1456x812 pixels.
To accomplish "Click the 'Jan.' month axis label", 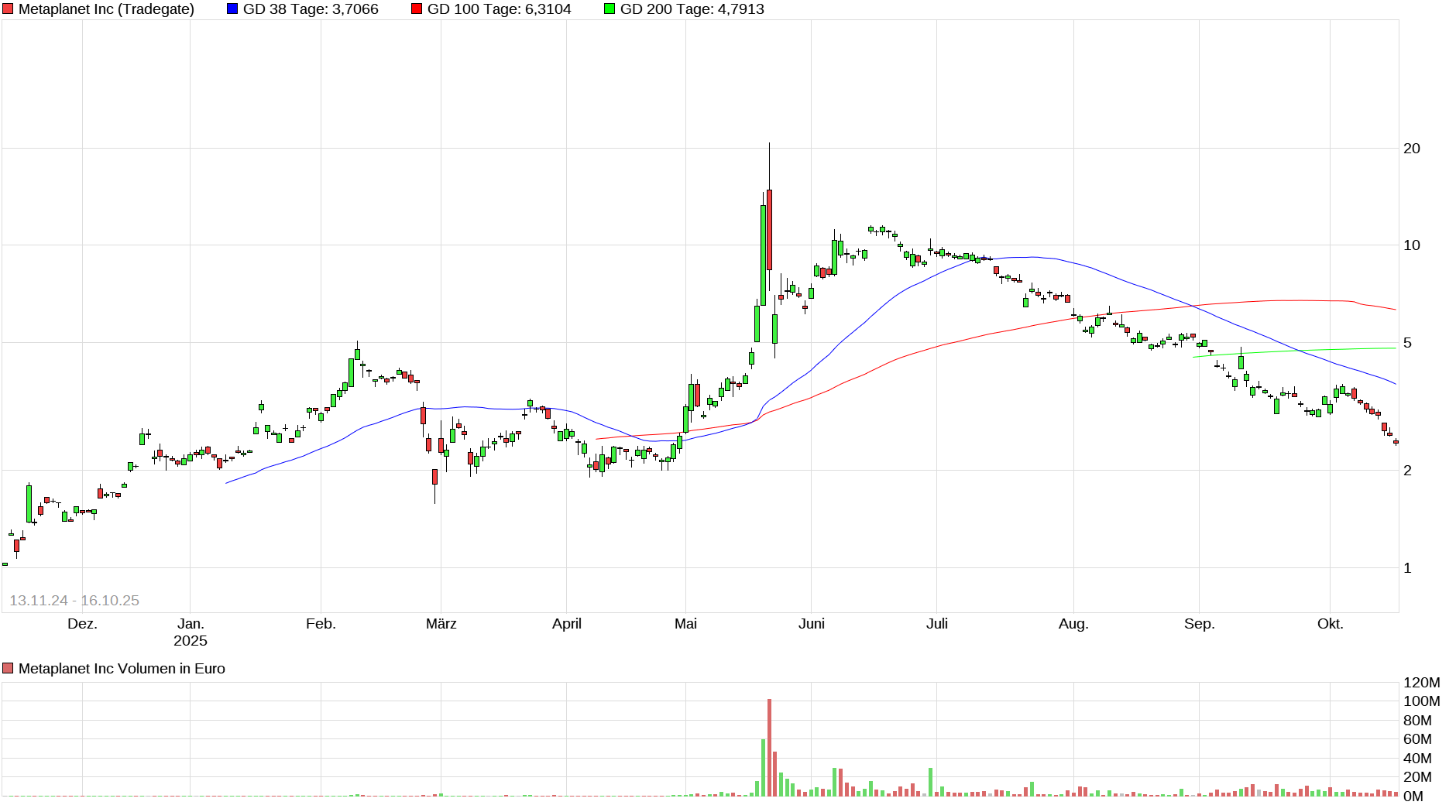I will [x=191, y=624].
